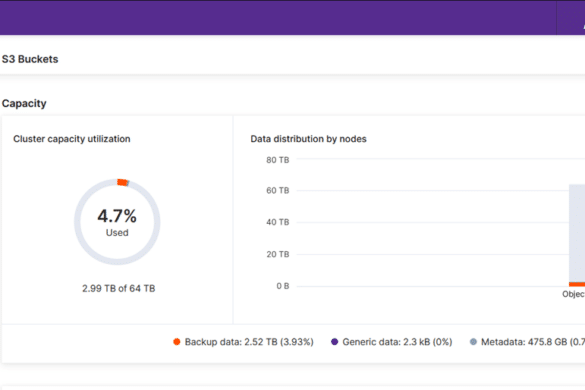This screenshot has height=390, width=585.
Task: Click the Capacity section title
Action: [x=24, y=103]
